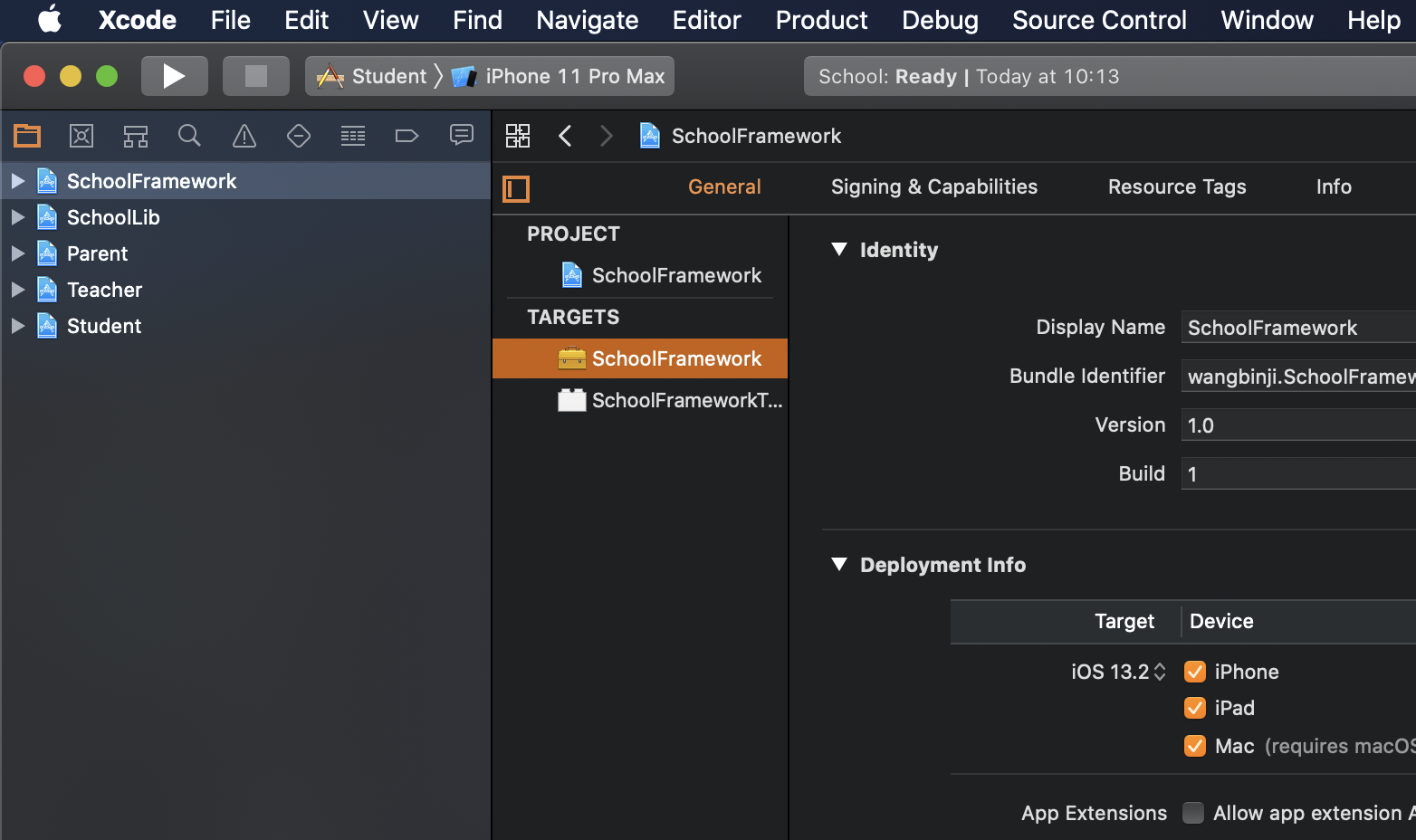Open the Symbol navigator hierarchy icon
Viewport: 1416px width, 840px height.
pyautogui.click(x=136, y=136)
